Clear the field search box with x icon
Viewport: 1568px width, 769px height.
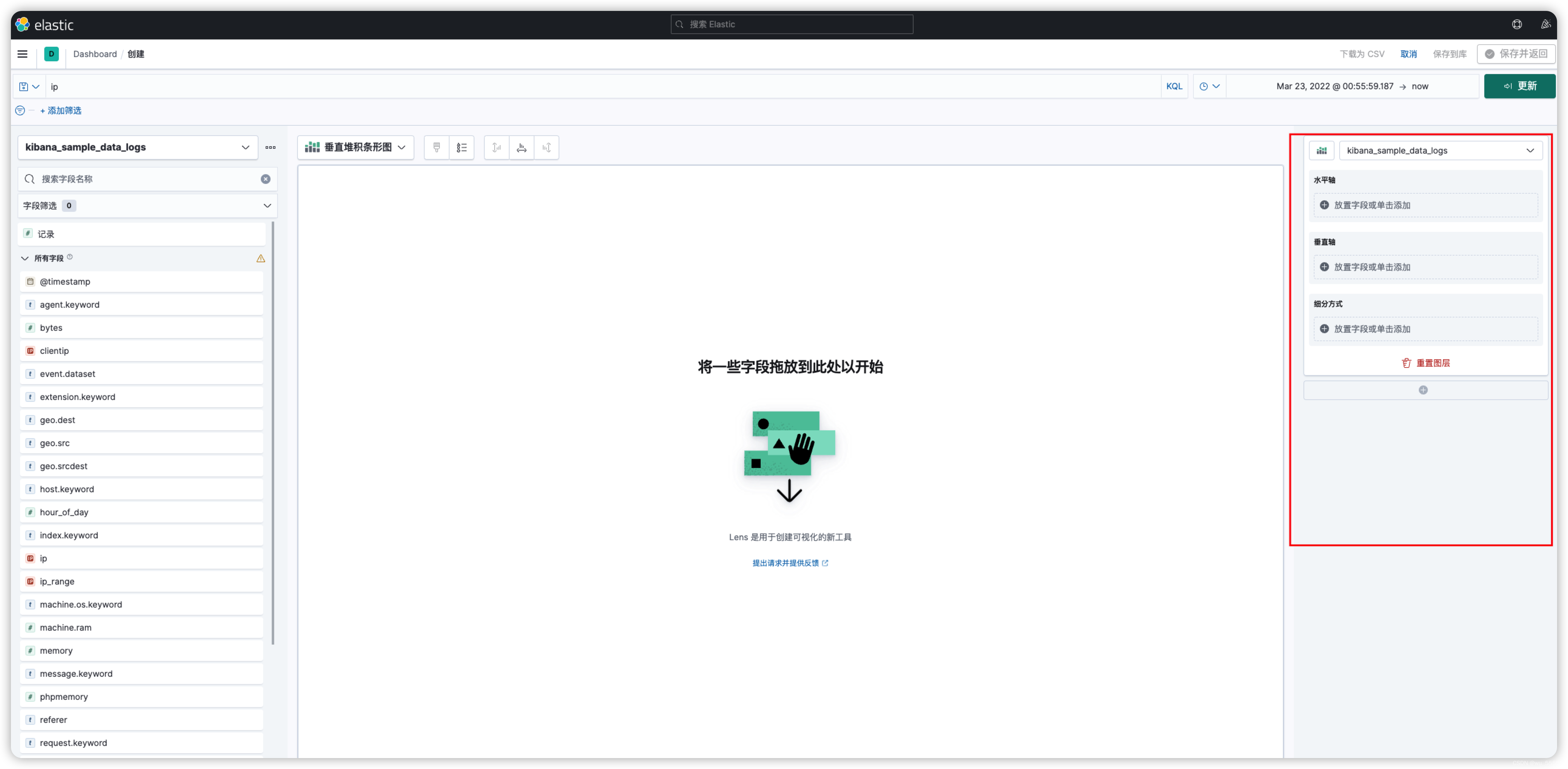[x=265, y=179]
